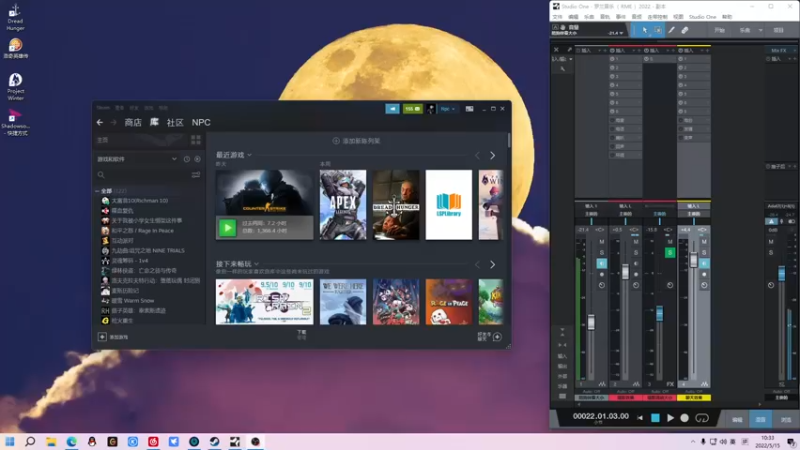Expand the 游戏和软件 filter dropdown in Steam
Screen dimensions: 800x450
[174, 159]
